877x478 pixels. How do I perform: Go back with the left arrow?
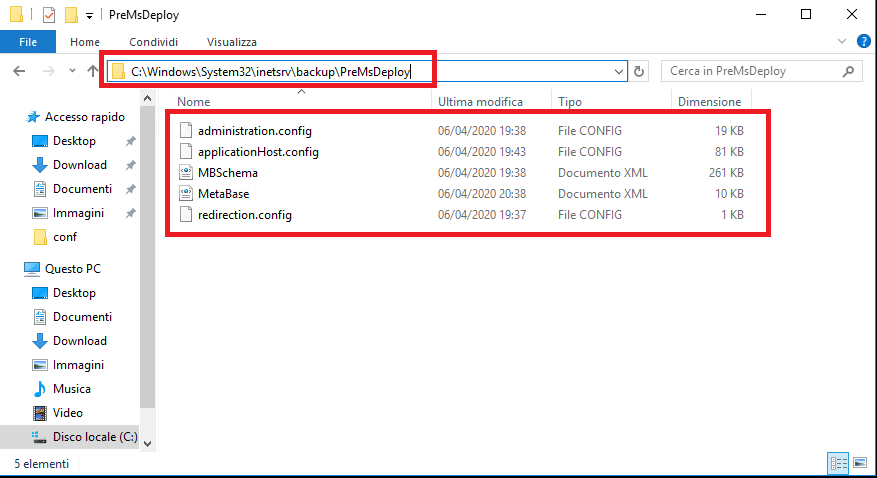pyautogui.click(x=19, y=71)
